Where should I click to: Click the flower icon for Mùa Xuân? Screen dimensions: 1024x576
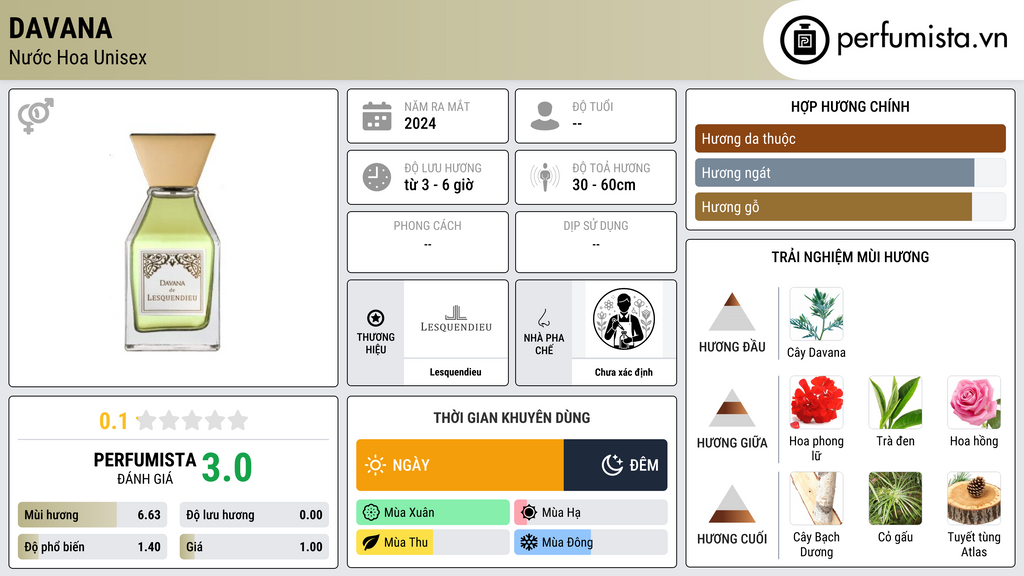point(371,513)
